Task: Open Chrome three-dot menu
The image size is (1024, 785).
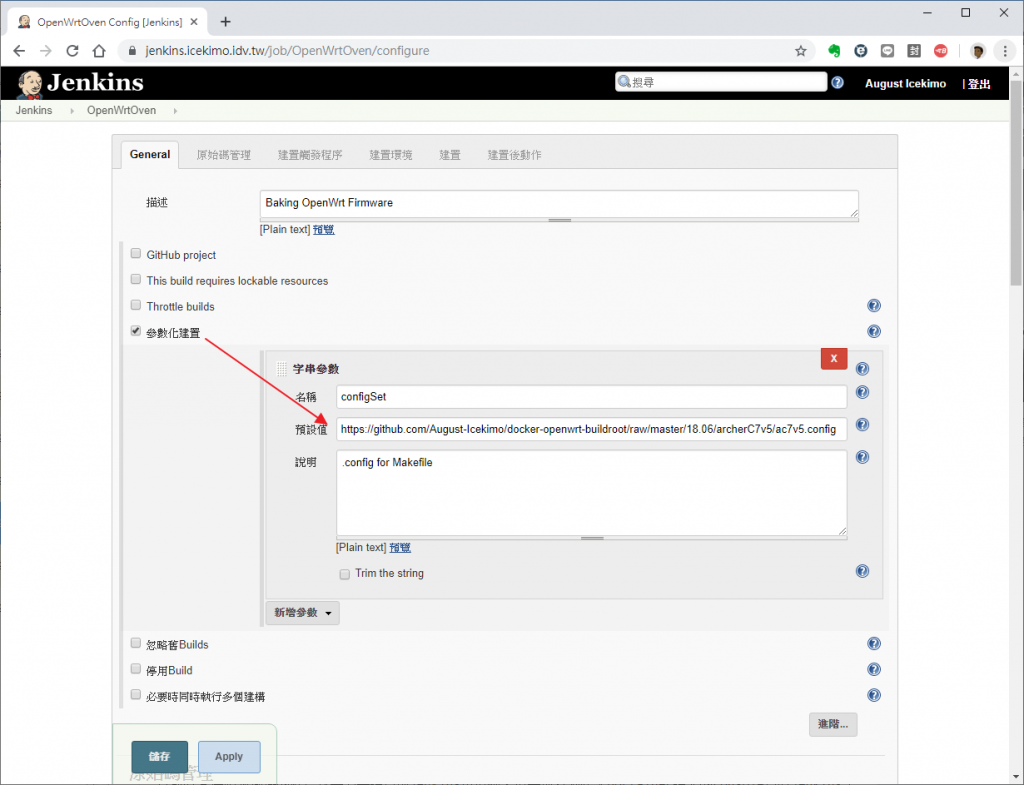Action: click(1005, 51)
